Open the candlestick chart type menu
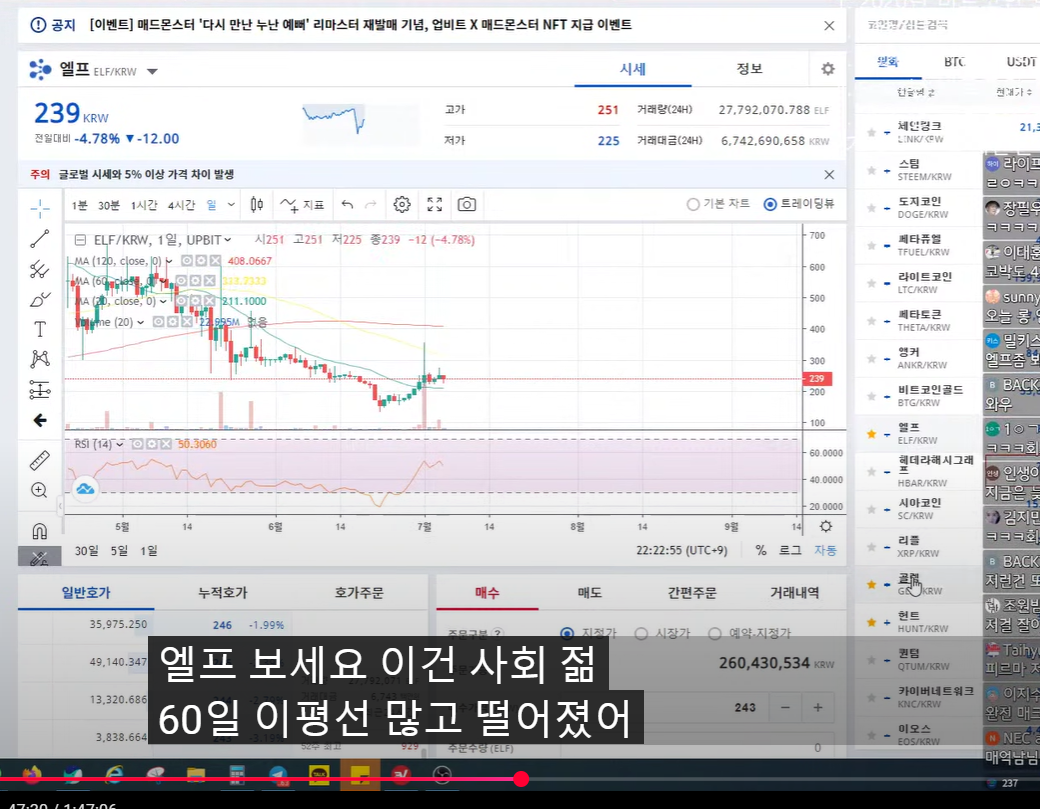Screen dimensions: 1040x809 257,204
